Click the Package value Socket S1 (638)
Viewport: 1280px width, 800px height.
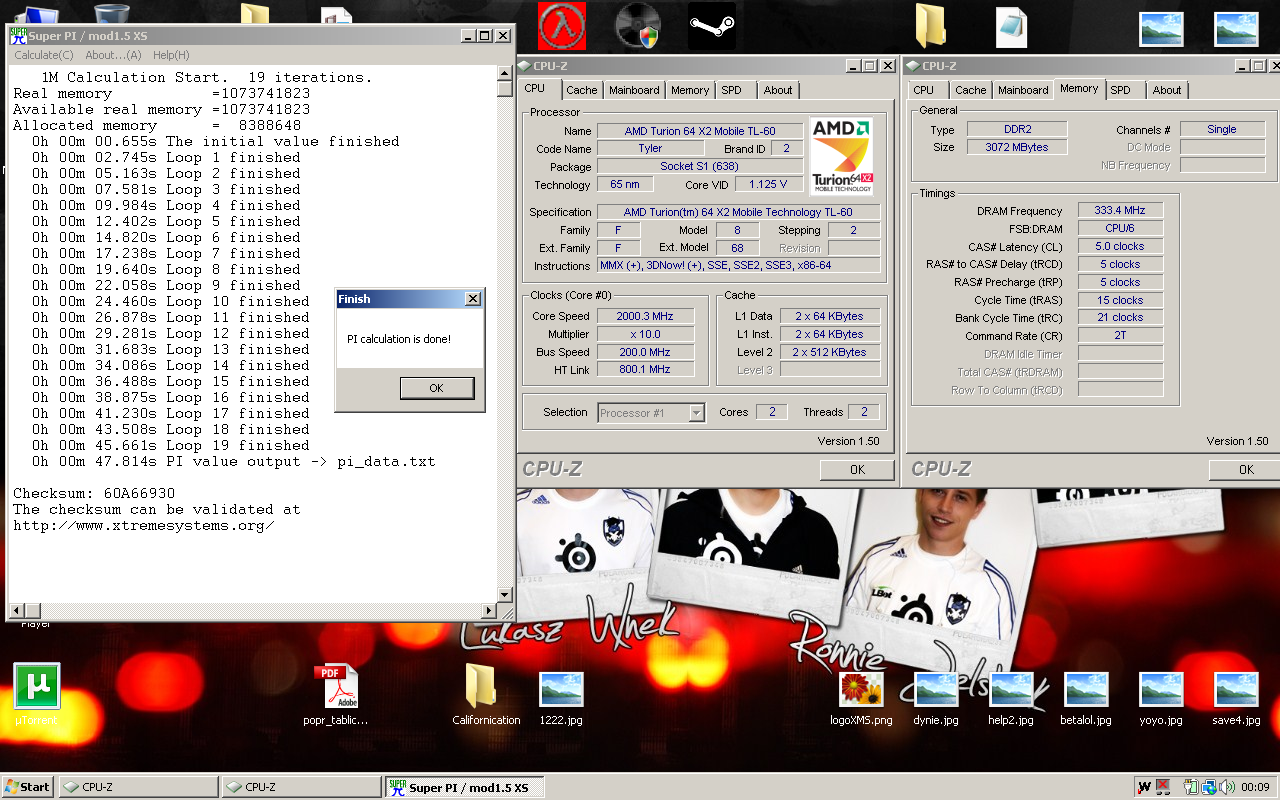[700, 167]
